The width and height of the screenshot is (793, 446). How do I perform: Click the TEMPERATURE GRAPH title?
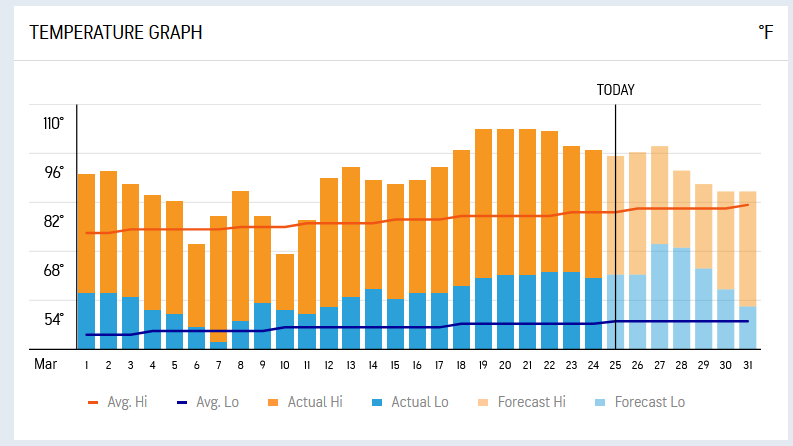[x=116, y=32]
